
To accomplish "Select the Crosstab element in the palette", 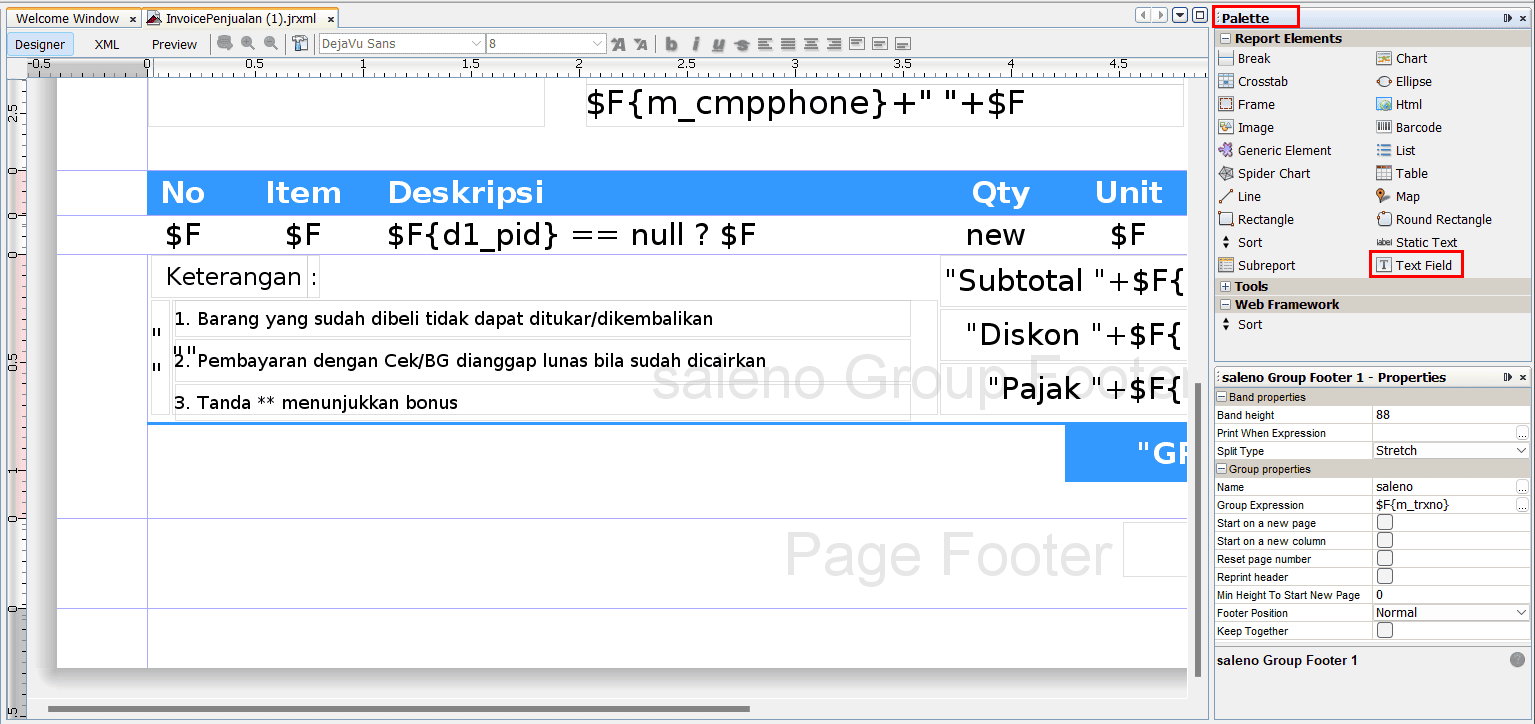I will pyautogui.click(x=1262, y=82).
